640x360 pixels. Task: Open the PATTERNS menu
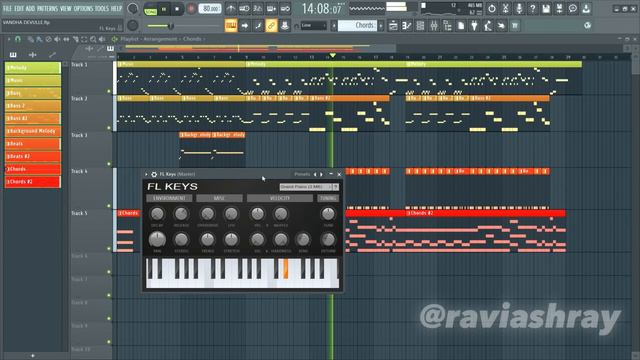pos(47,8)
